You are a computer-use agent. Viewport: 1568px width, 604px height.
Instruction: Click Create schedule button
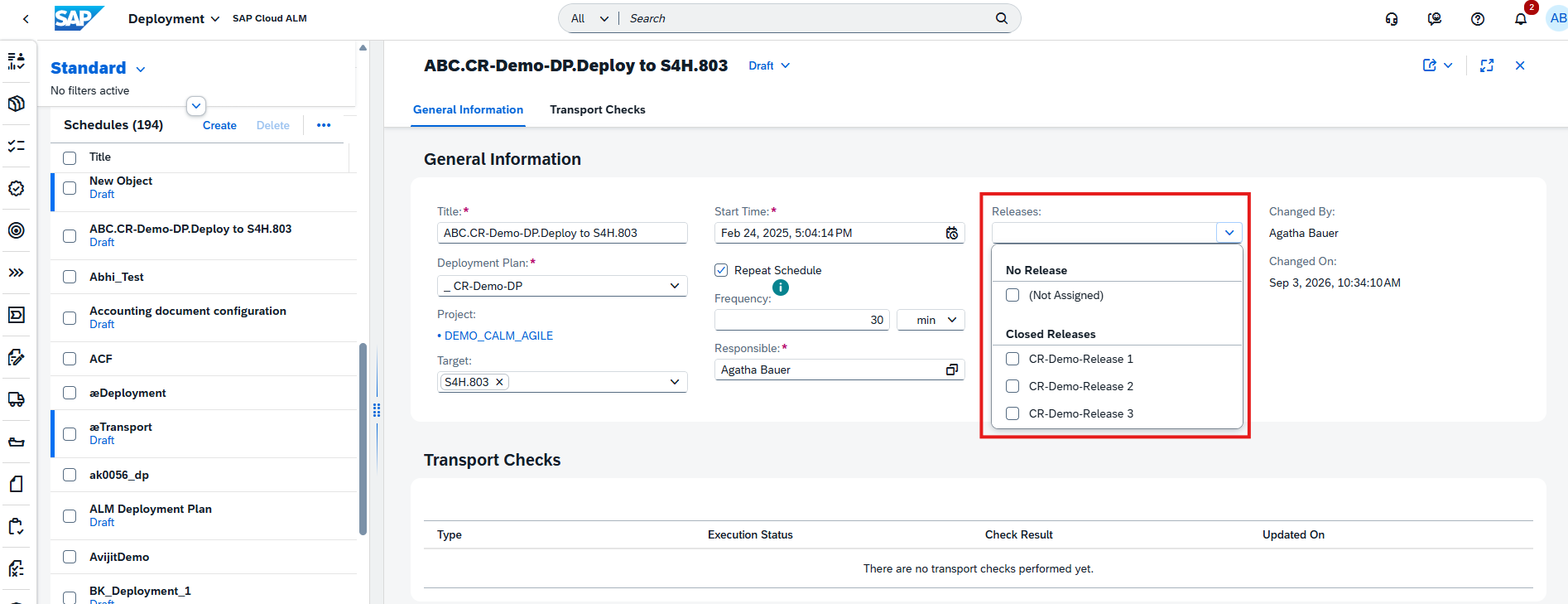[x=219, y=125]
